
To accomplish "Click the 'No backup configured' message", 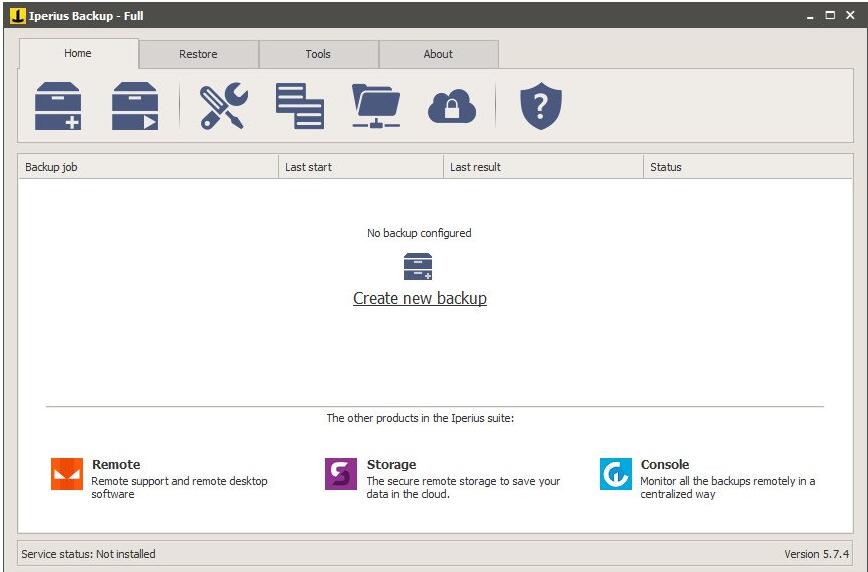I will click(x=419, y=233).
